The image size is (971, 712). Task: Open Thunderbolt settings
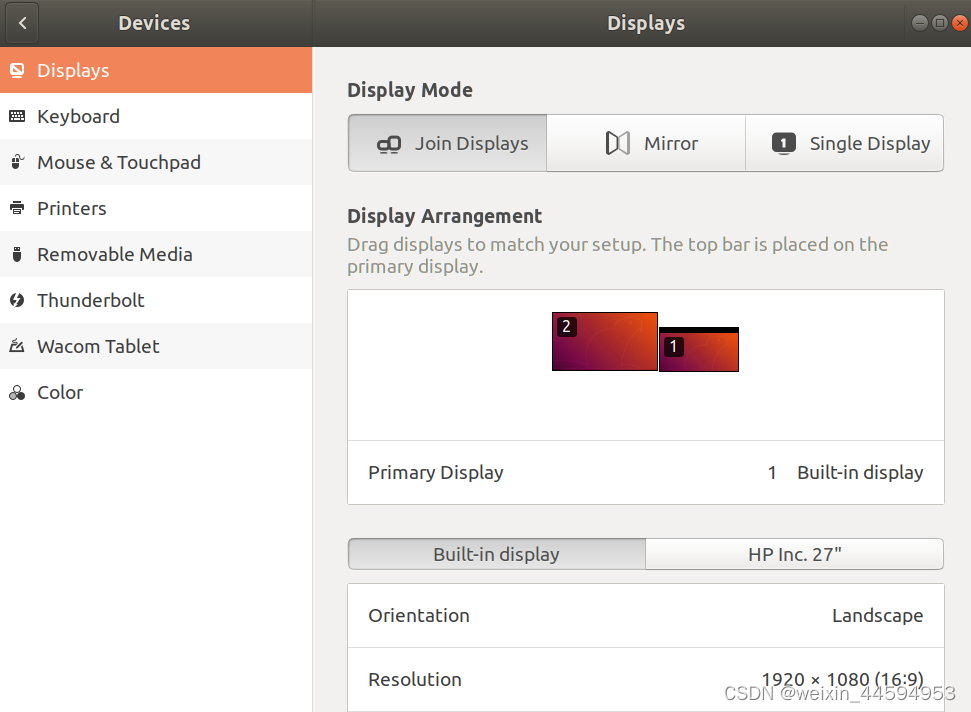156,300
